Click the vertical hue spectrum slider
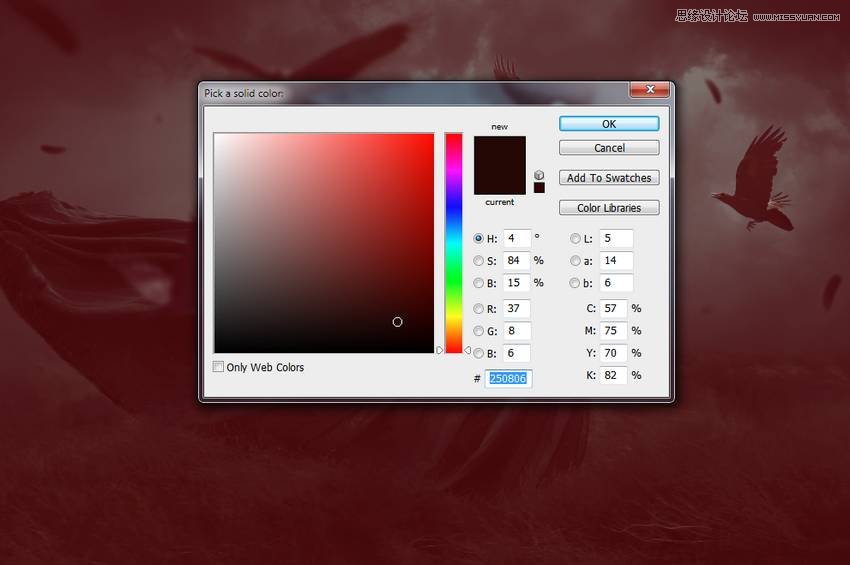 click(x=453, y=242)
